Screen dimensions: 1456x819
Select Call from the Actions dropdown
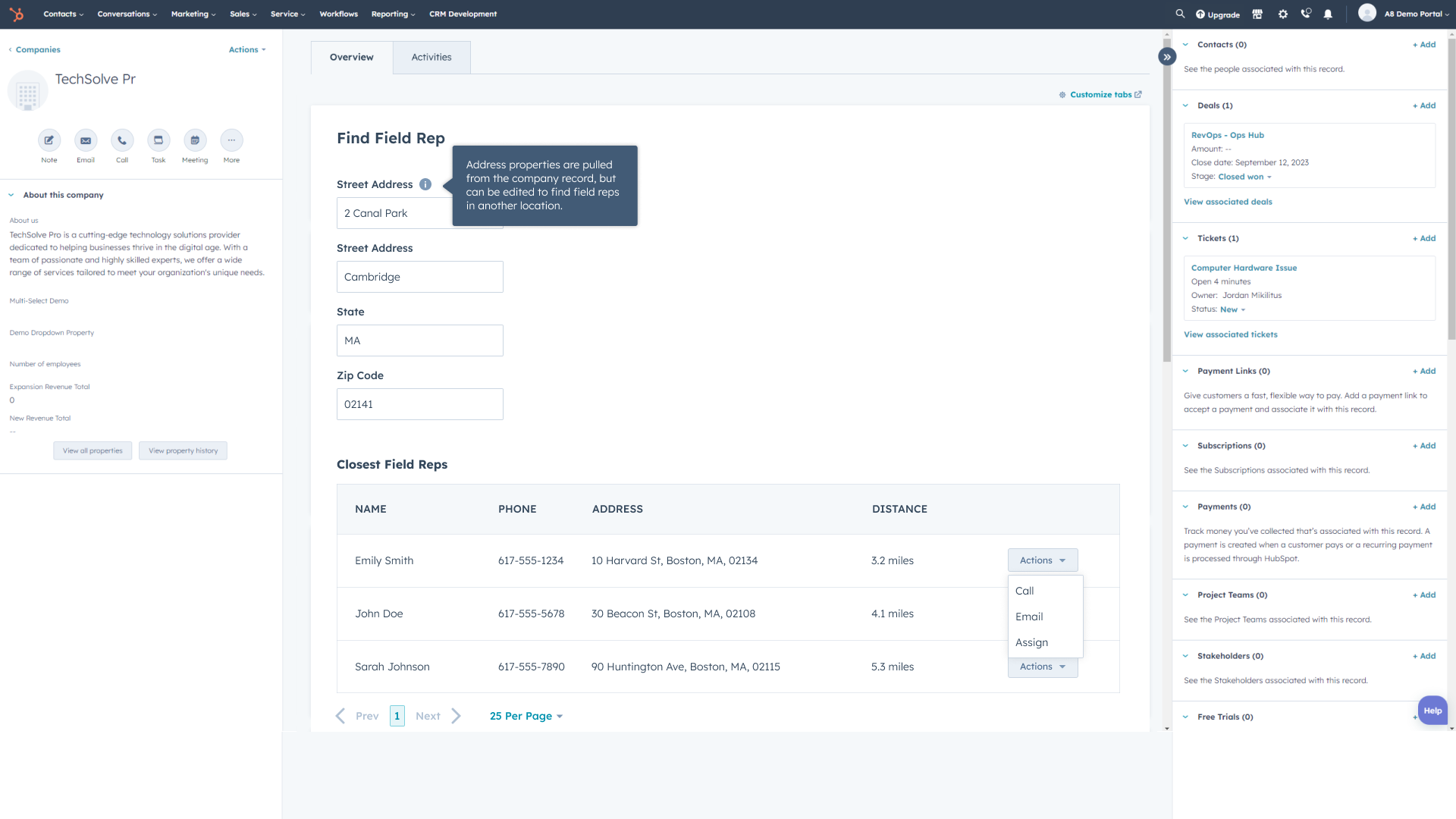point(1045,591)
